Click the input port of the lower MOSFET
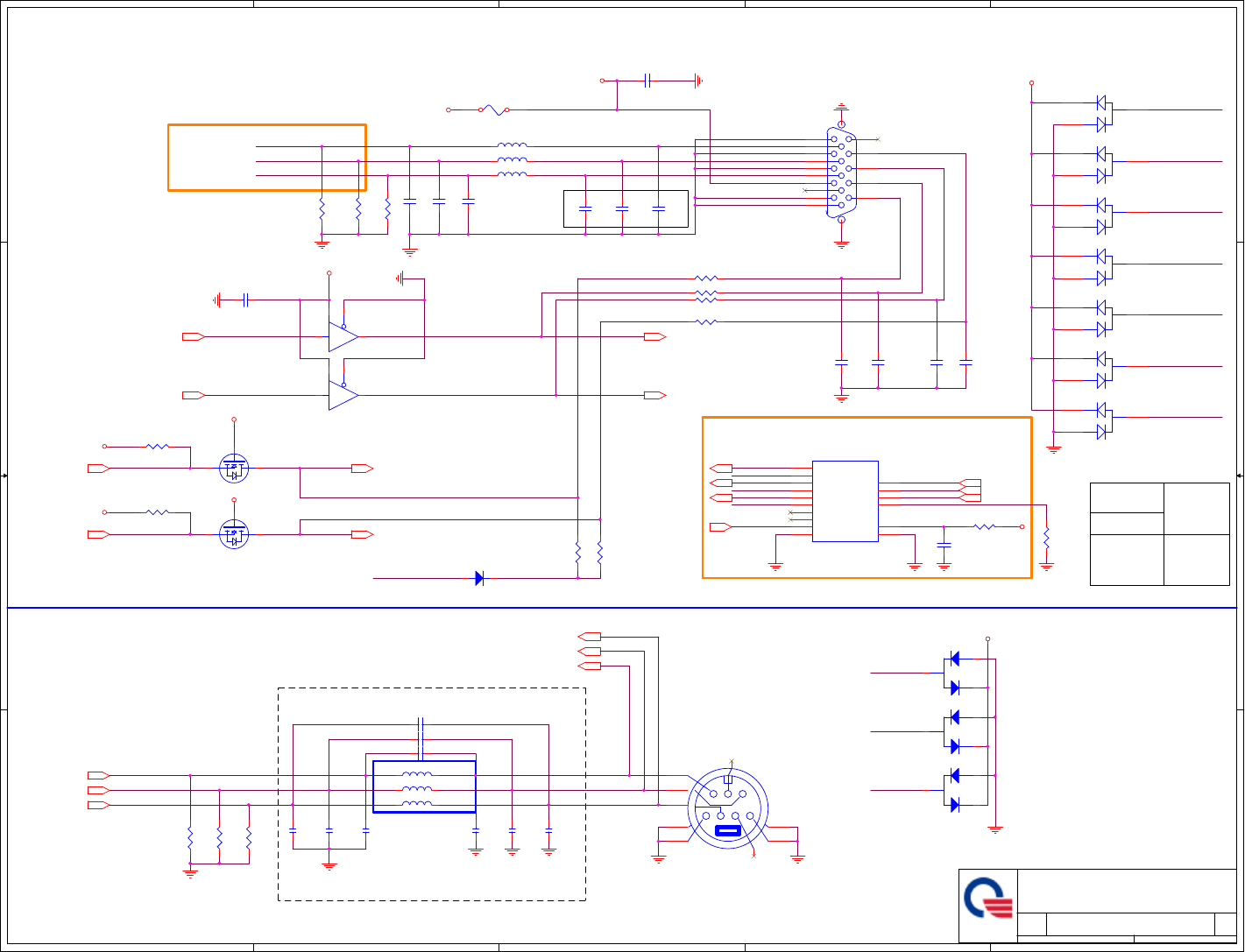The image size is (1245, 952). (98, 534)
